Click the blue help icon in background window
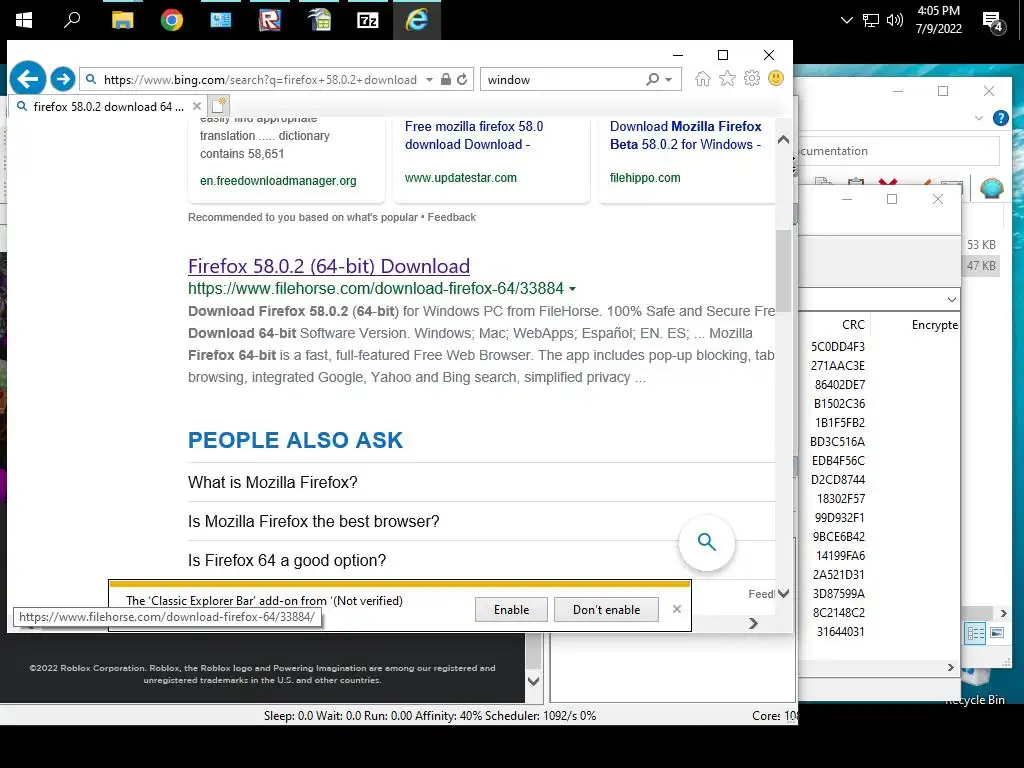The width and height of the screenshot is (1024, 768). click(1000, 118)
